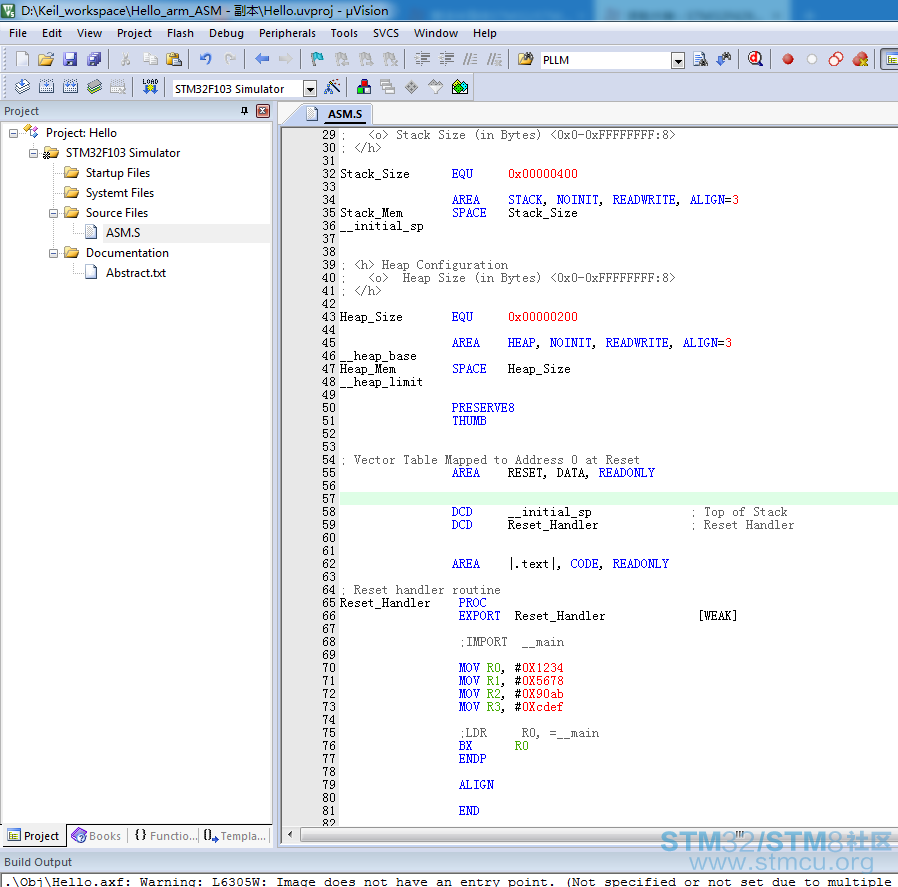Select Startup Files group

pyautogui.click(x=117, y=173)
